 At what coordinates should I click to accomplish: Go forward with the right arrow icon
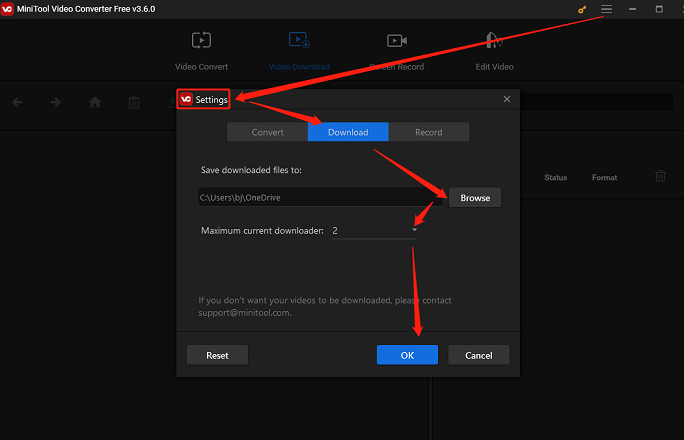click(55, 102)
